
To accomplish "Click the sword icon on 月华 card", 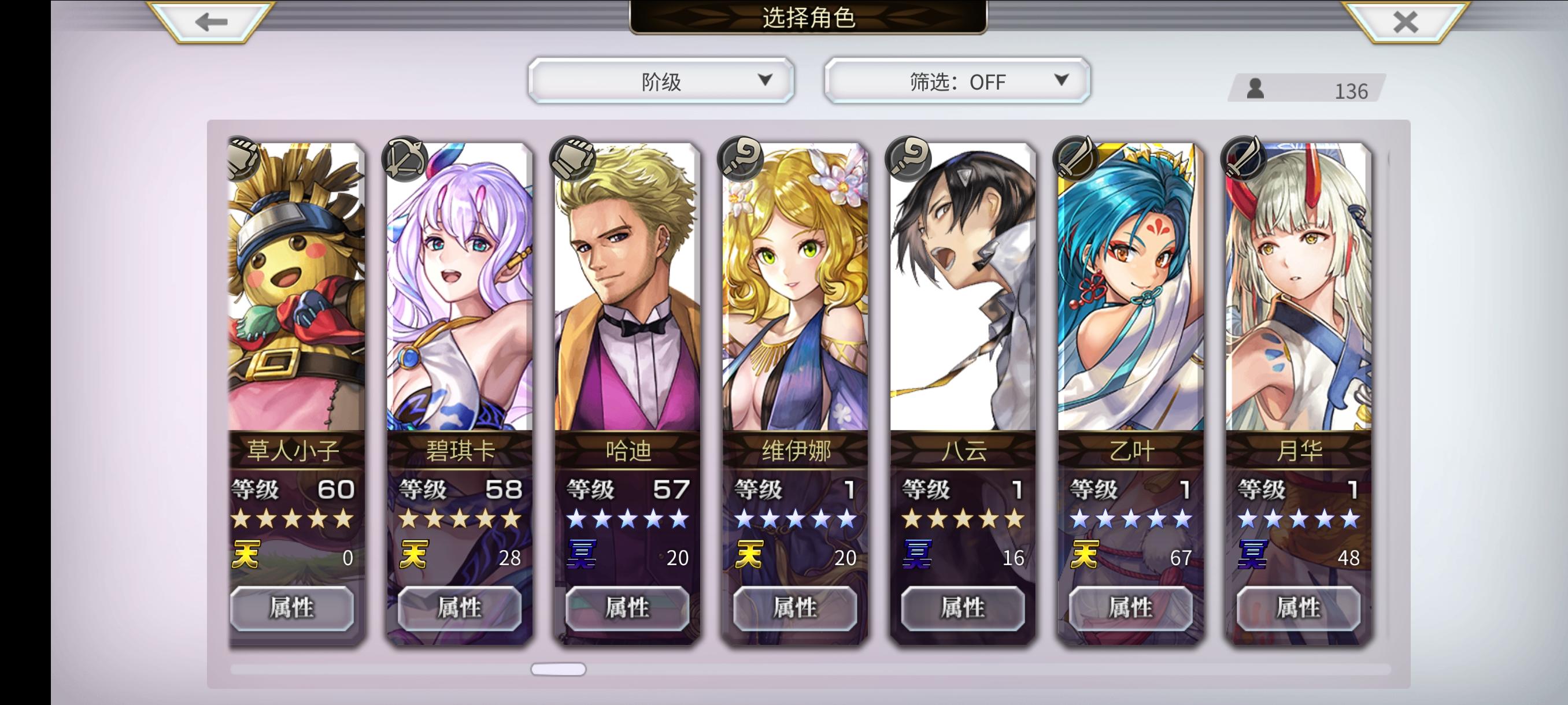I will point(1244,158).
